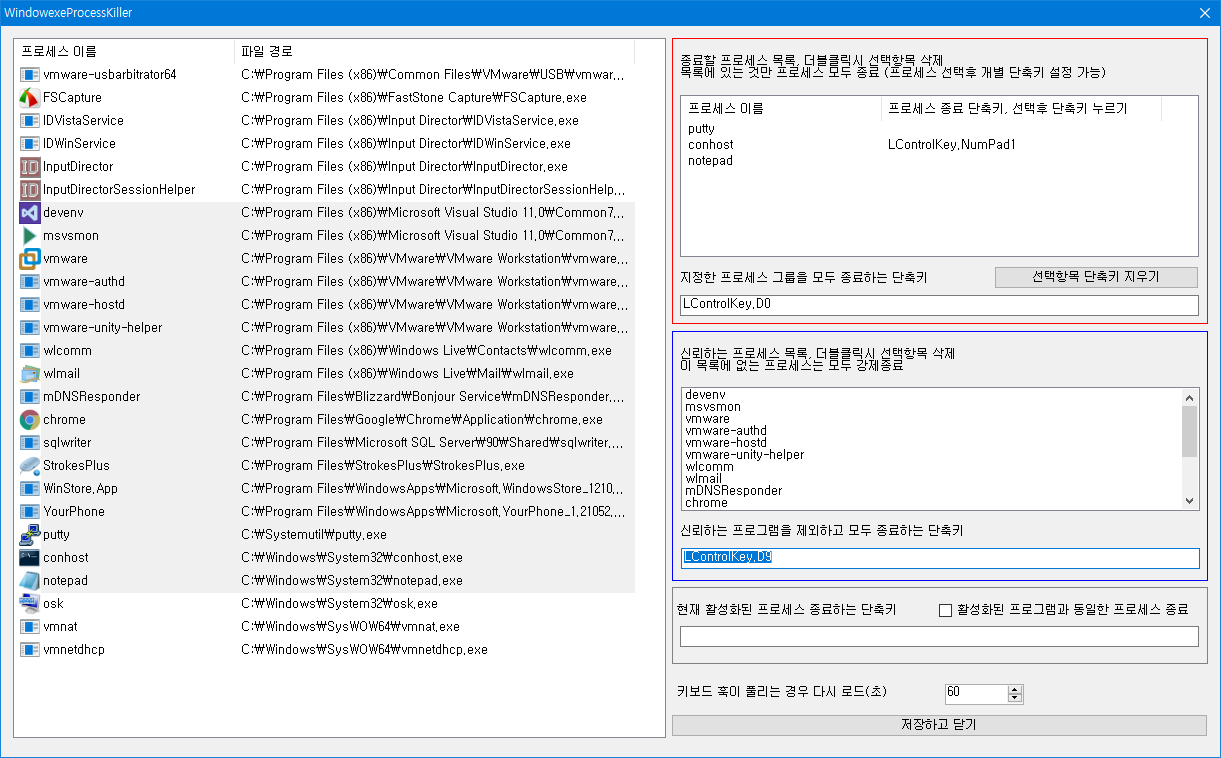
Task: Click the LControlKey,D9 trusted shortcut field
Action: click(x=939, y=558)
